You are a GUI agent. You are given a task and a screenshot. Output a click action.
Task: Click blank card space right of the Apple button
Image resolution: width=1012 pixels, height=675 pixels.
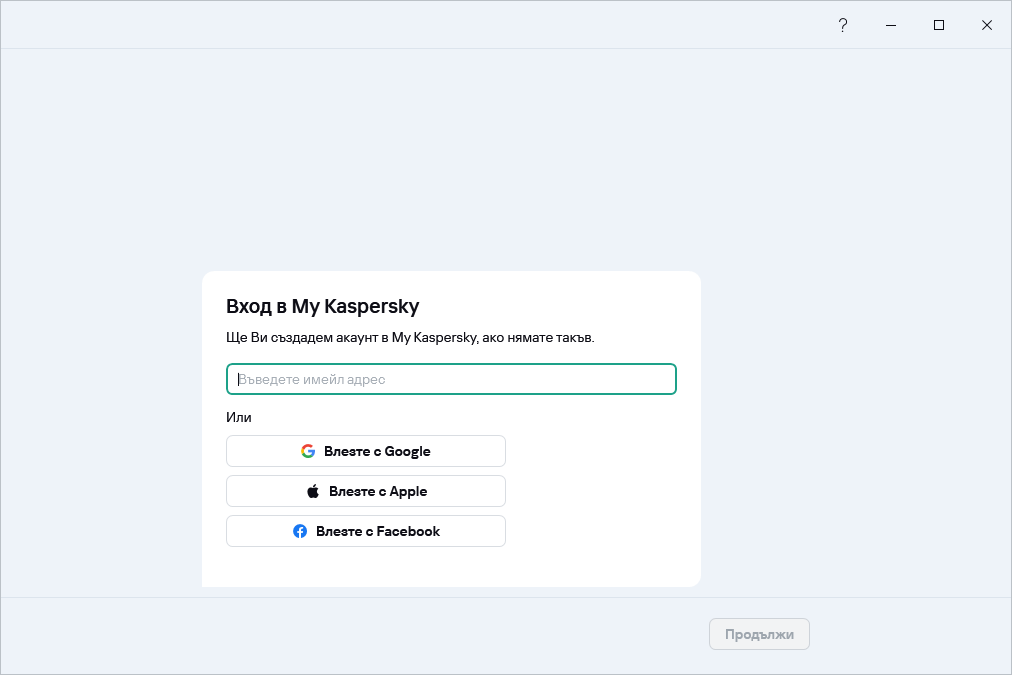click(600, 491)
